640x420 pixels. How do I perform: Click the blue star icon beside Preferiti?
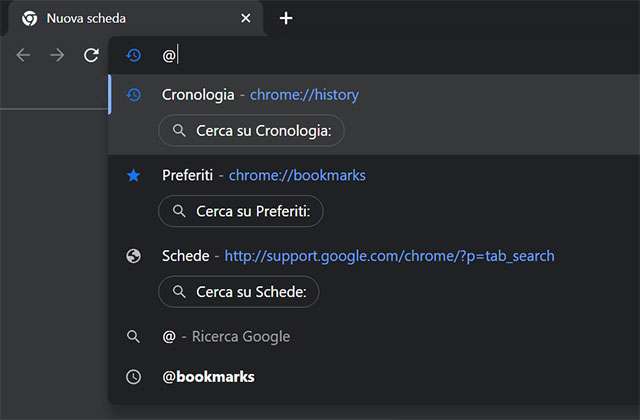click(x=134, y=175)
